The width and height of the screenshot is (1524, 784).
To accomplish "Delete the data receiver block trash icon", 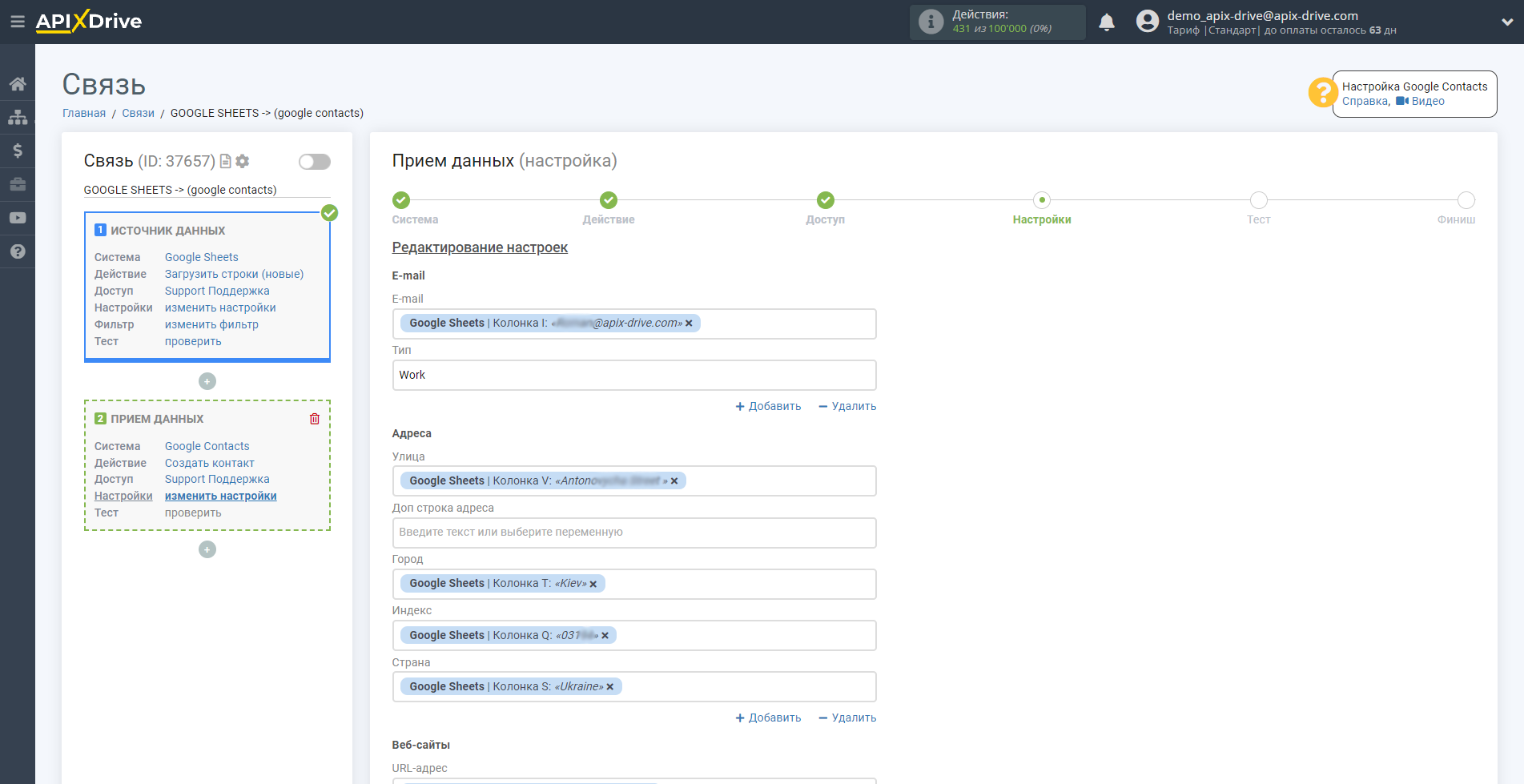I will [x=315, y=419].
